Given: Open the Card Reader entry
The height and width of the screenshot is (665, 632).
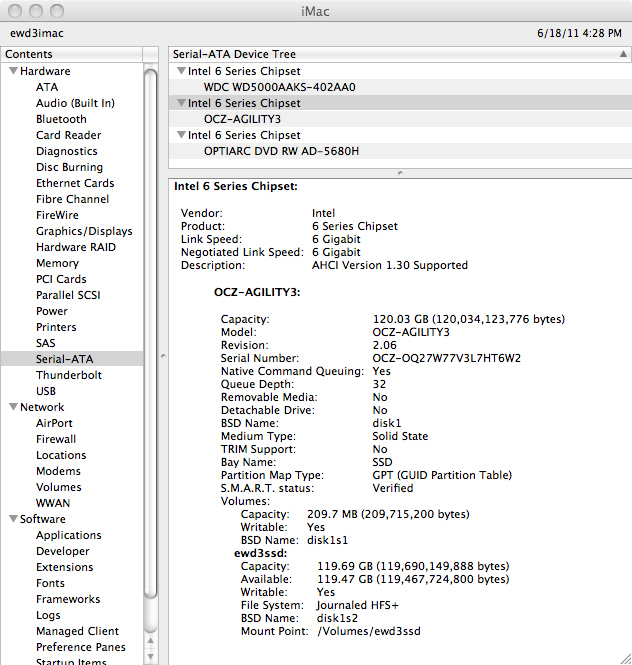Looking at the screenshot, I should (x=68, y=135).
